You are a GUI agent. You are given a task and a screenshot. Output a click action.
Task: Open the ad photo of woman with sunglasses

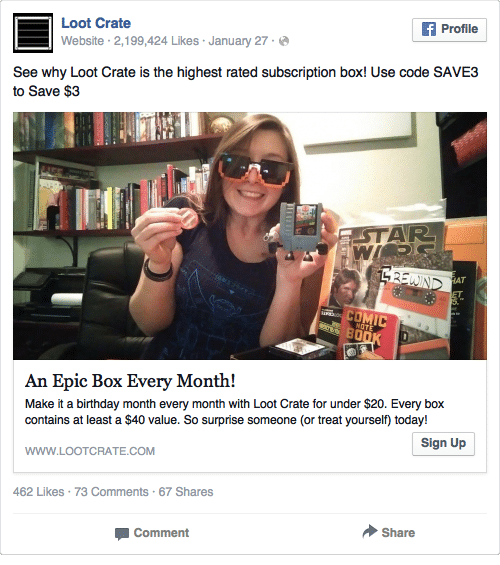pos(250,236)
